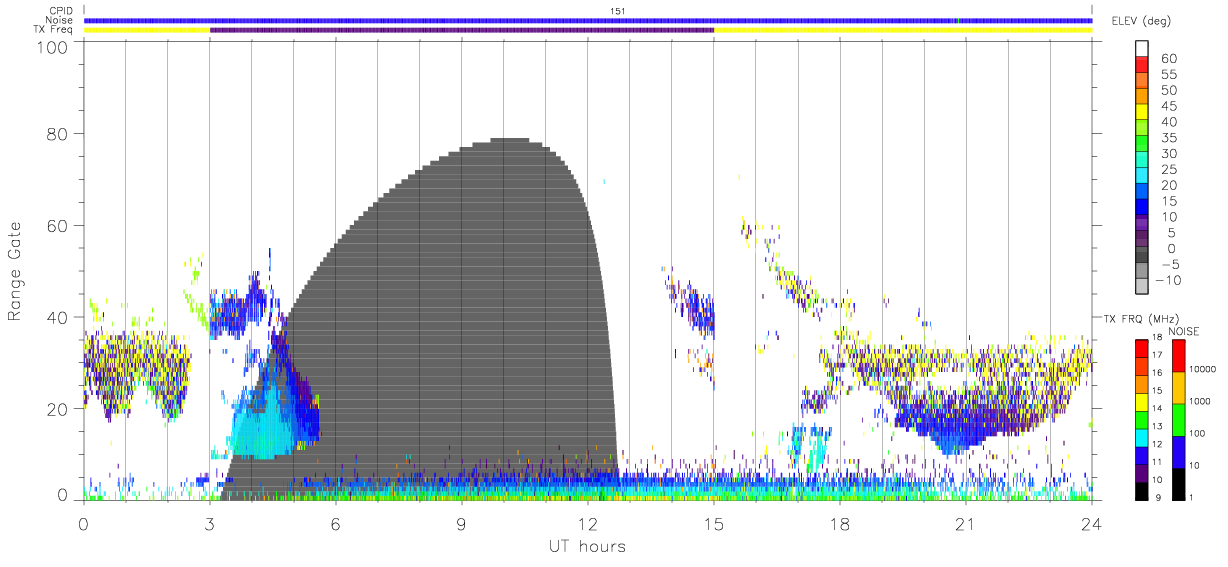Click yellow swatch in ELEV colorbar

[1141, 112]
